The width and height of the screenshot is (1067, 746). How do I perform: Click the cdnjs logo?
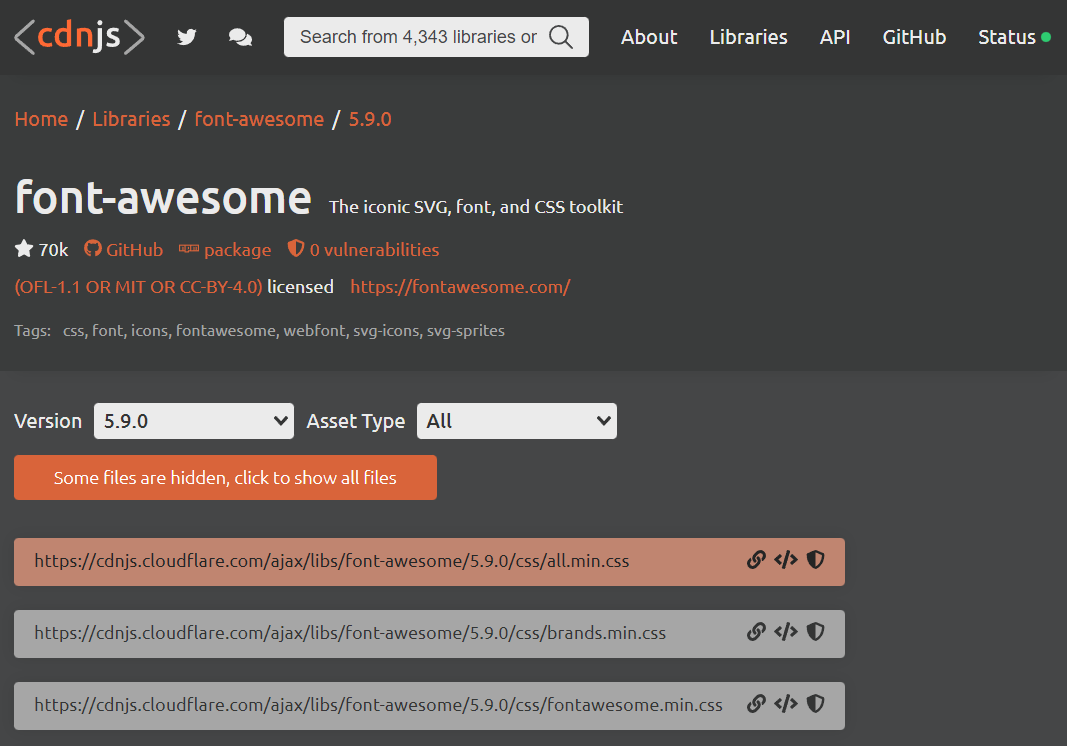click(80, 37)
